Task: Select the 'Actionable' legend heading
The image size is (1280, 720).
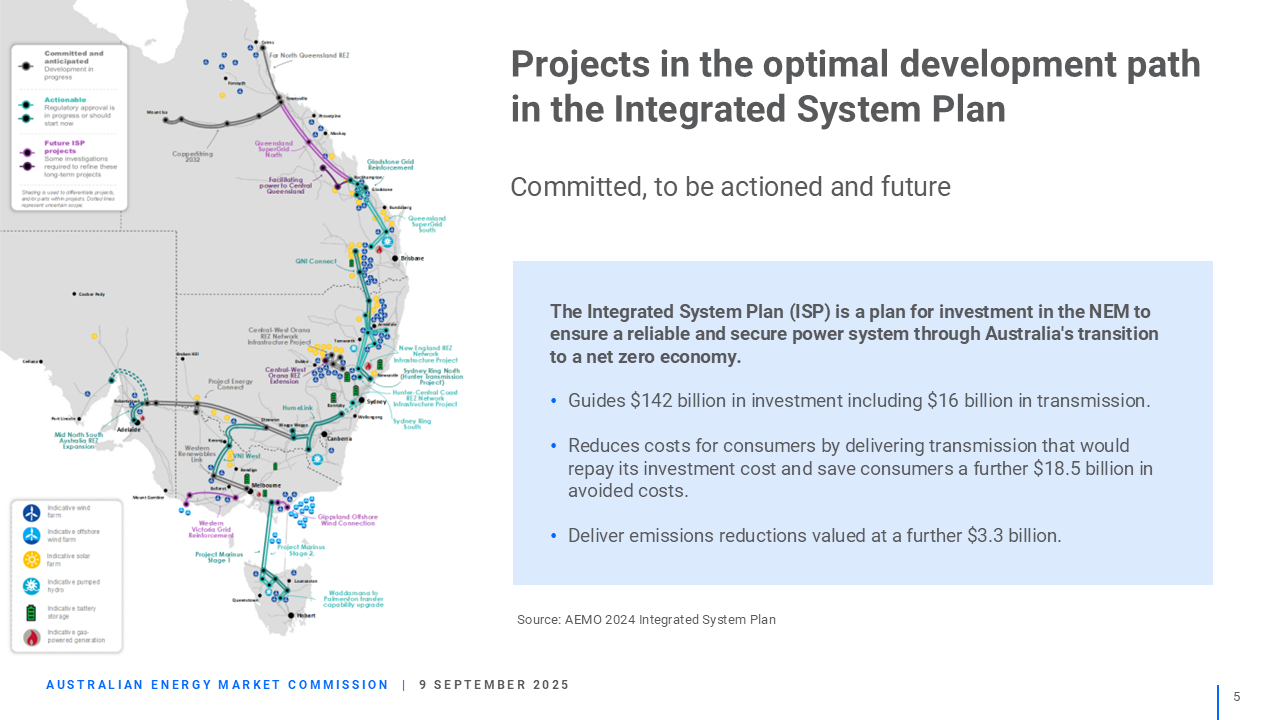Action: pyautogui.click(x=65, y=100)
